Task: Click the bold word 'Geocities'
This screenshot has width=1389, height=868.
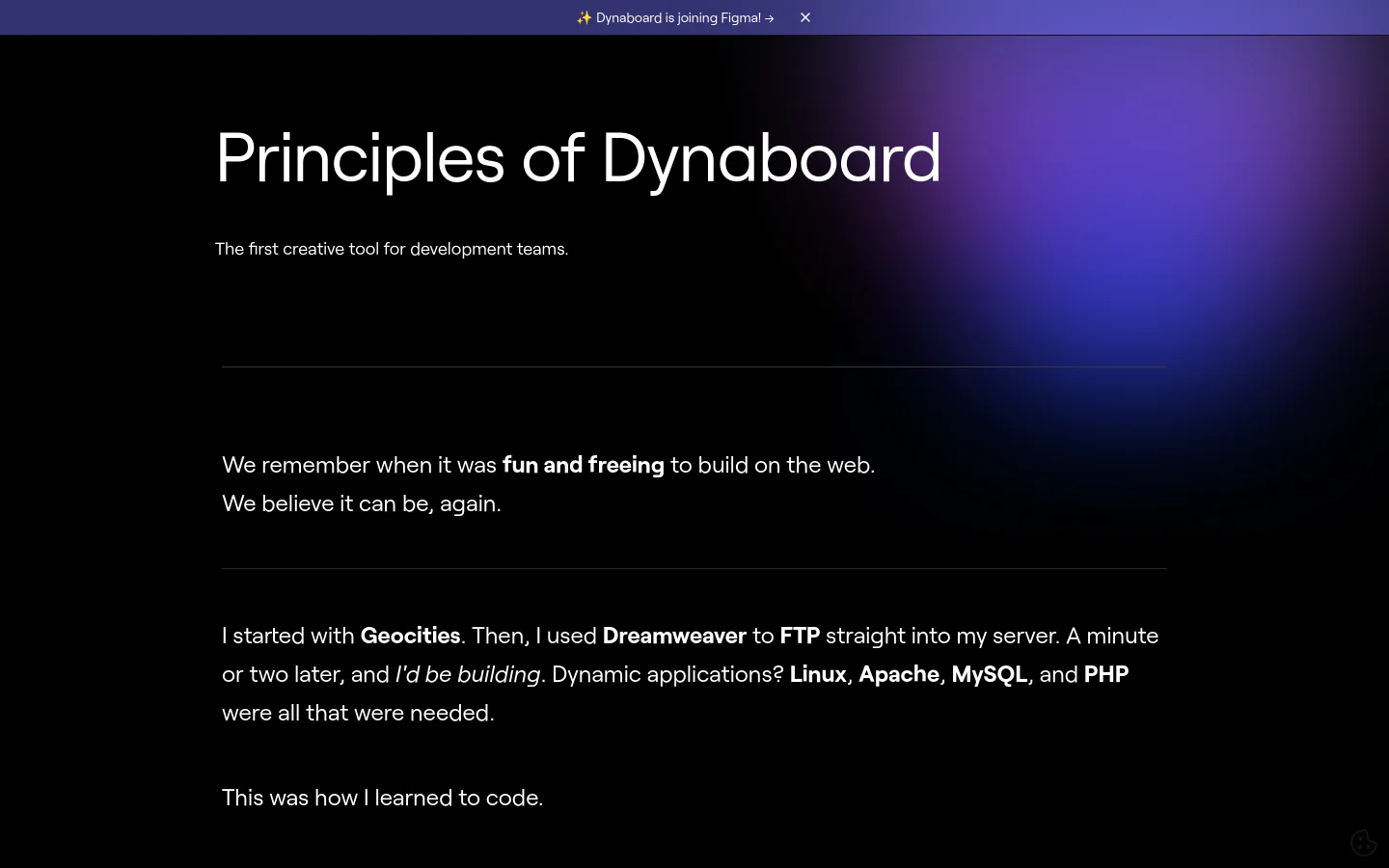Action: 410,636
